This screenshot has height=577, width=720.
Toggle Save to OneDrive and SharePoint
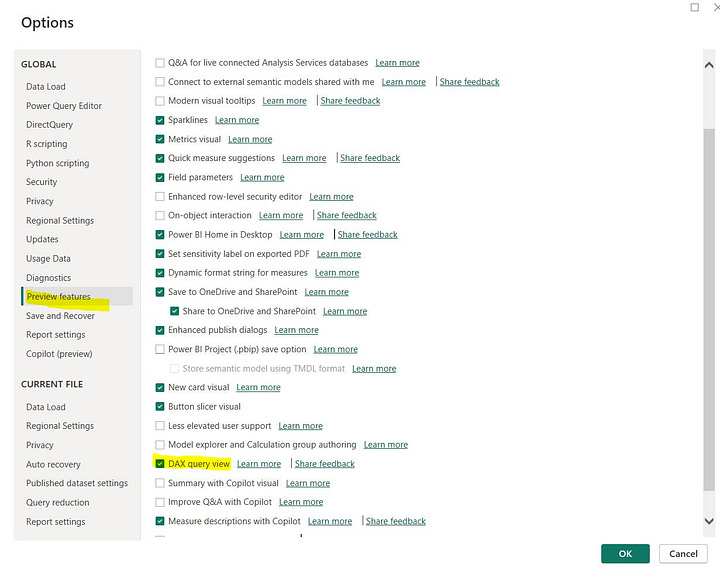tap(160, 292)
